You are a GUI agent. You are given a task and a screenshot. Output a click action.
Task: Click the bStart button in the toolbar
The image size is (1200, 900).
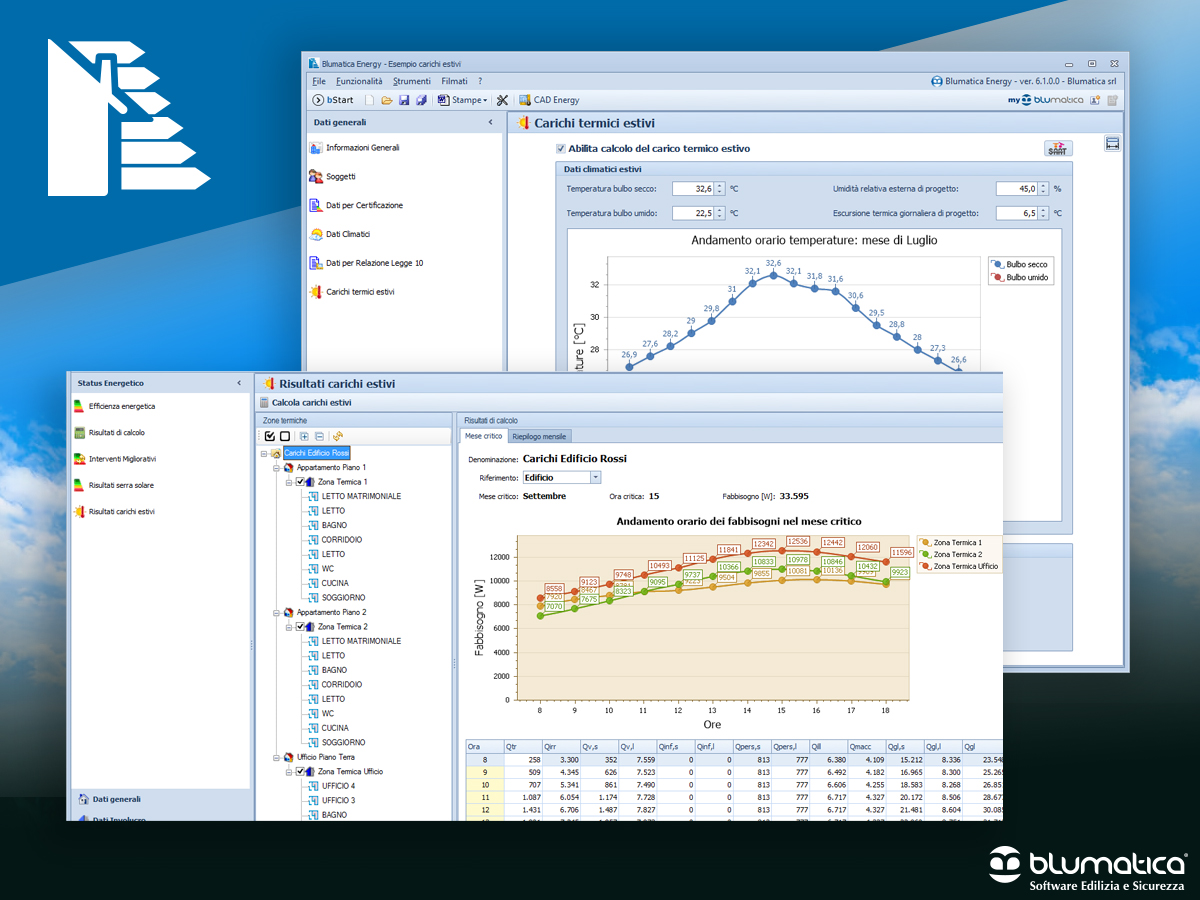click(x=333, y=100)
